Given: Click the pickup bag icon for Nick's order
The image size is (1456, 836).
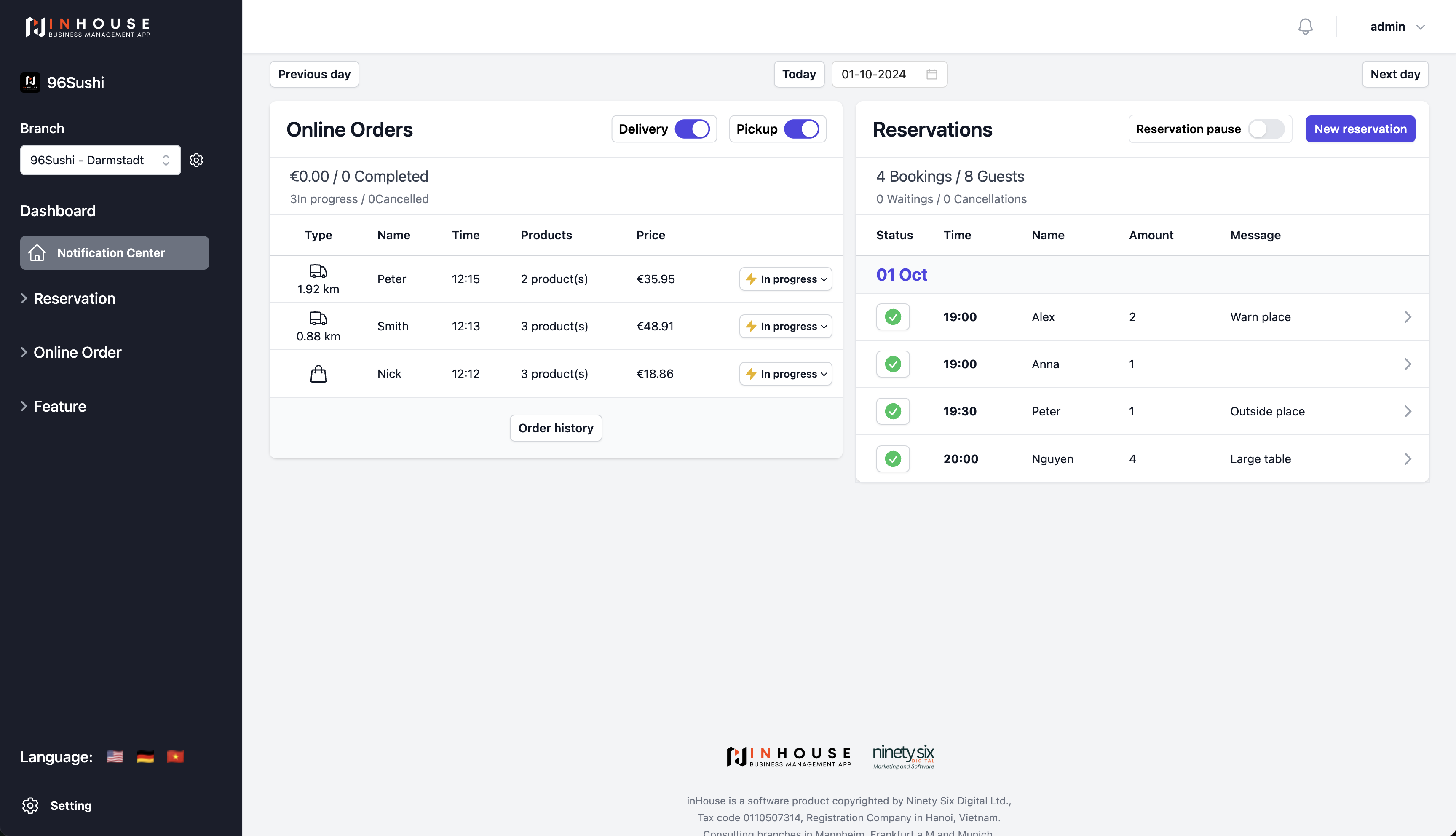Looking at the screenshot, I should coord(318,374).
